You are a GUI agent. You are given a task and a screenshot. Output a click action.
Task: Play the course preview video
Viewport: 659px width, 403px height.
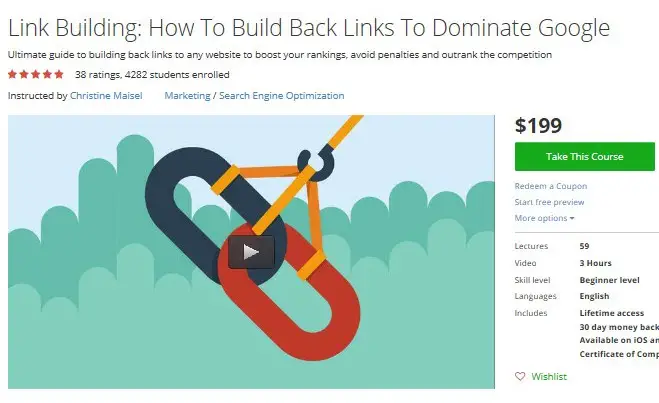click(x=251, y=252)
